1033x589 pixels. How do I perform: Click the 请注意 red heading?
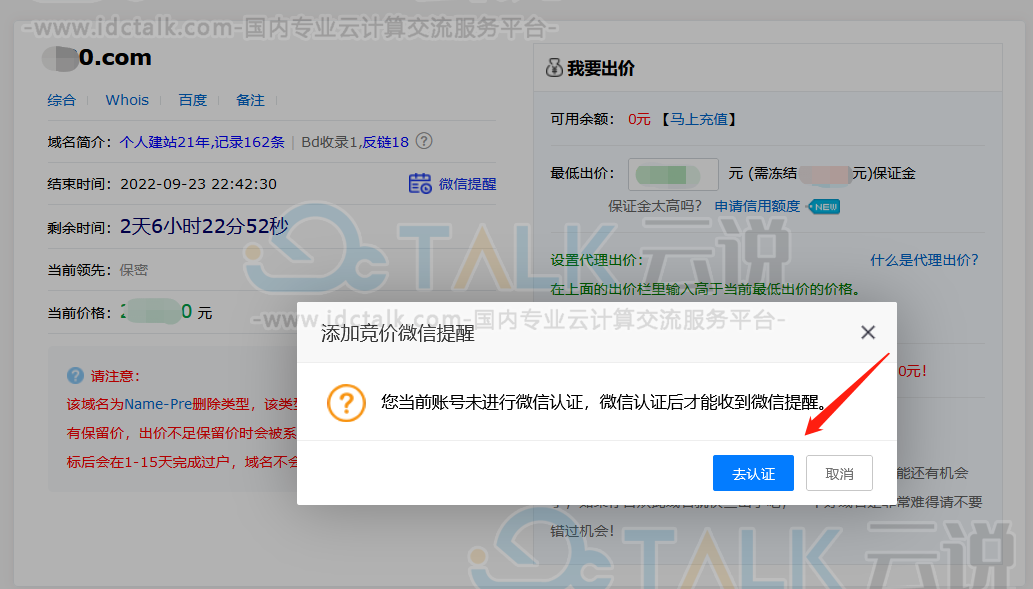point(115,376)
